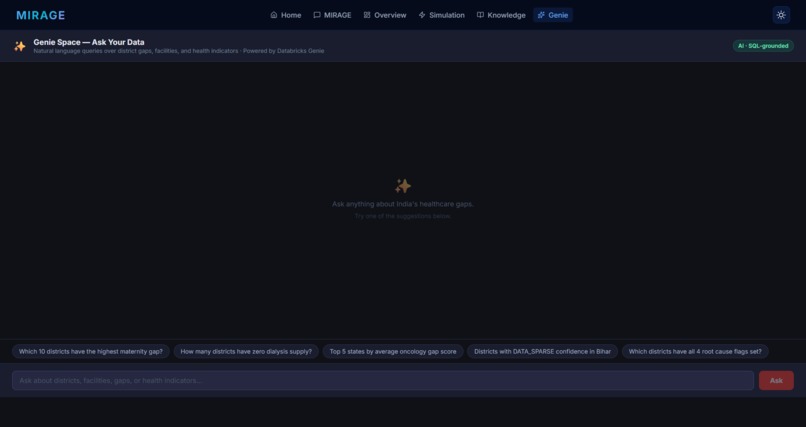Open the Home nav tab

point(286,15)
